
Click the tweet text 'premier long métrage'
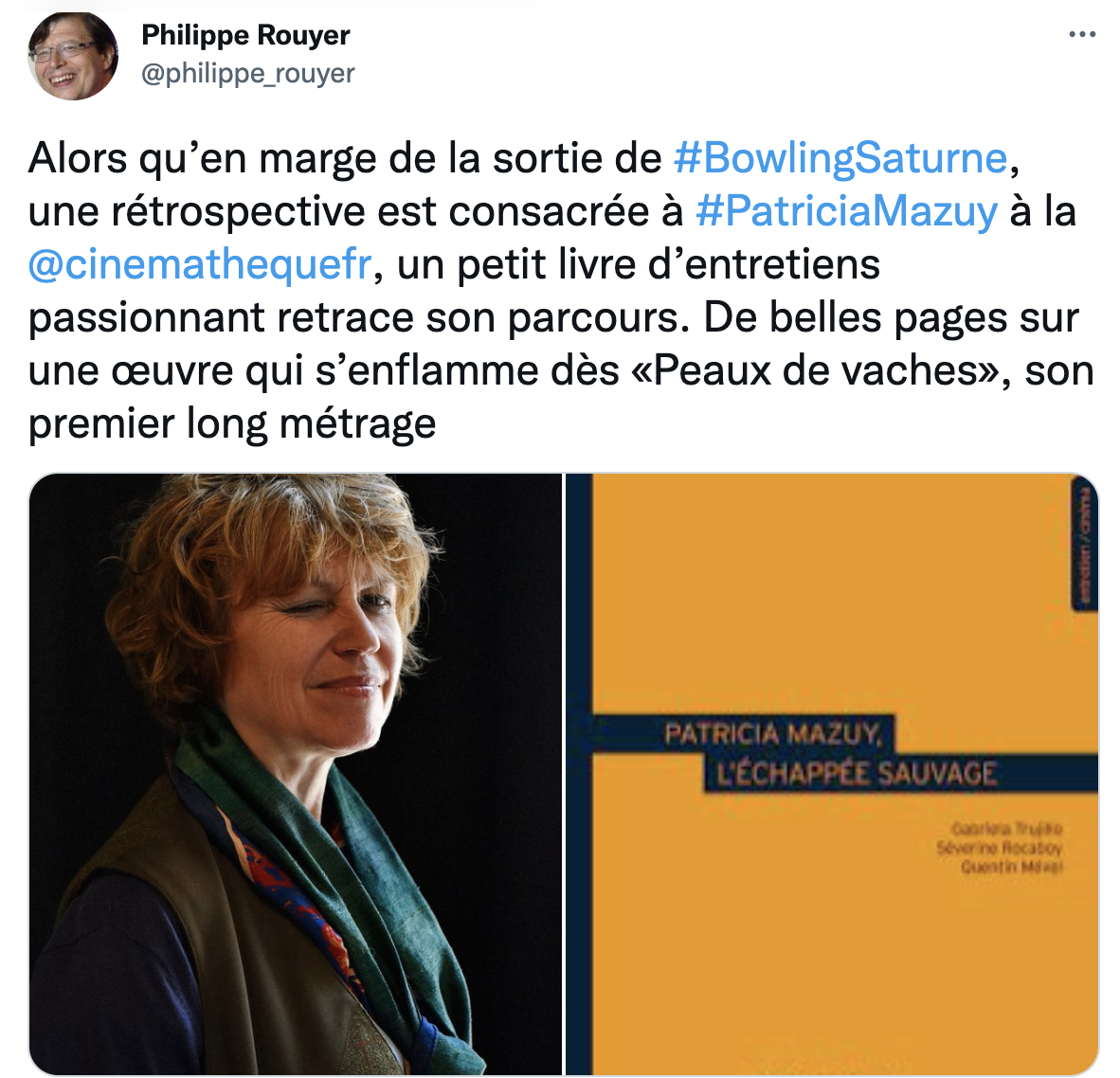[232, 423]
